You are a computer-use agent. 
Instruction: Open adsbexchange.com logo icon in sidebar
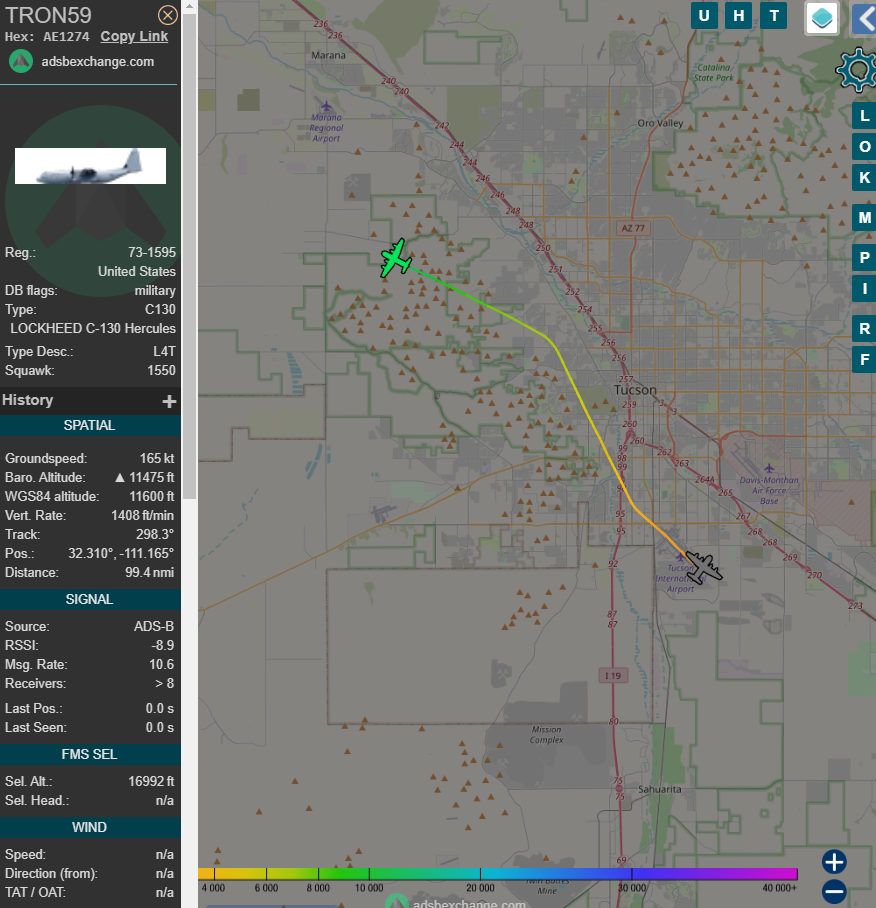[21, 61]
